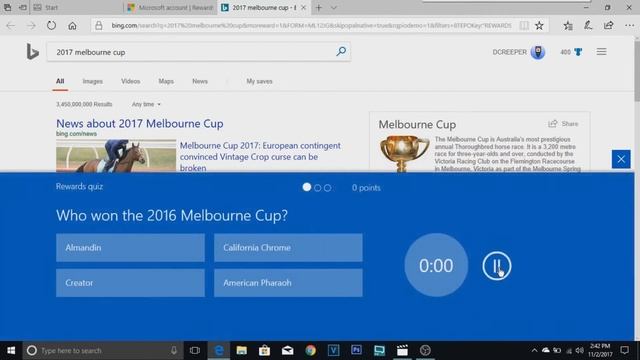This screenshot has width=640, height=360.
Task: Open the DCREEPER profile avatar
Action: coord(538,52)
